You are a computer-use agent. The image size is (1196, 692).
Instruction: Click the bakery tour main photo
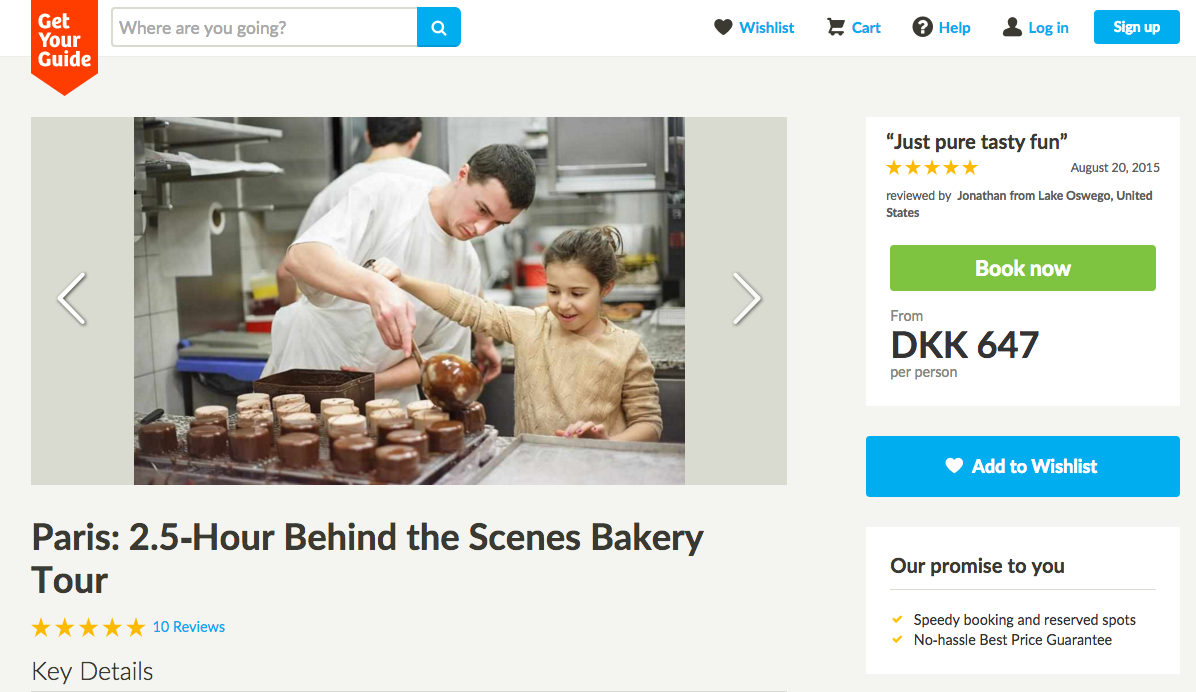click(x=409, y=300)
